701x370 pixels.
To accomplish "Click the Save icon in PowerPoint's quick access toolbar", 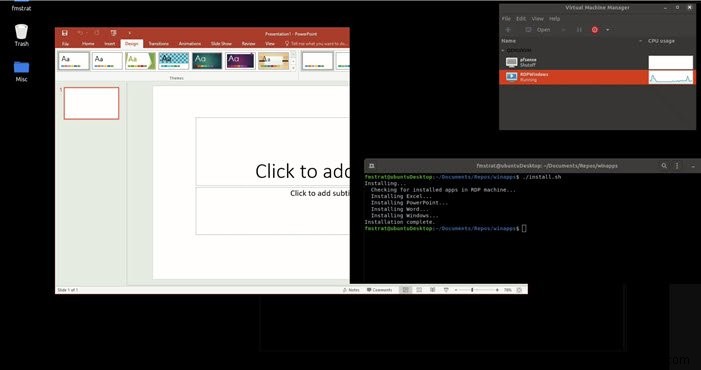I will click(65, 33).
